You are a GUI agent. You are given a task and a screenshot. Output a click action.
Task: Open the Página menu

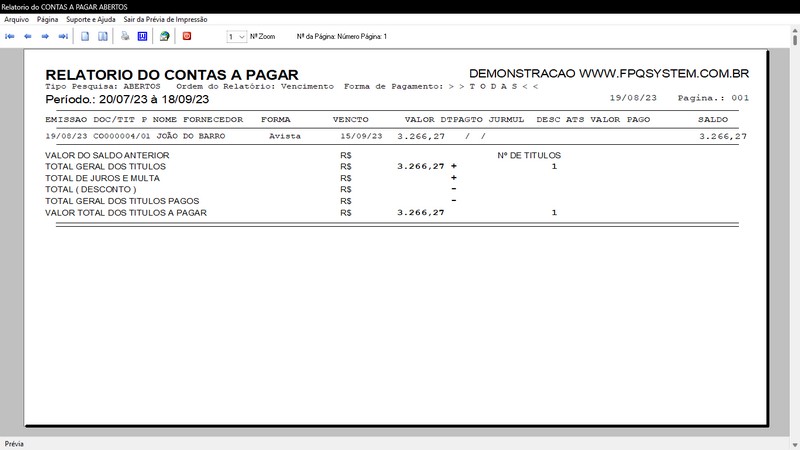point(47,19)
